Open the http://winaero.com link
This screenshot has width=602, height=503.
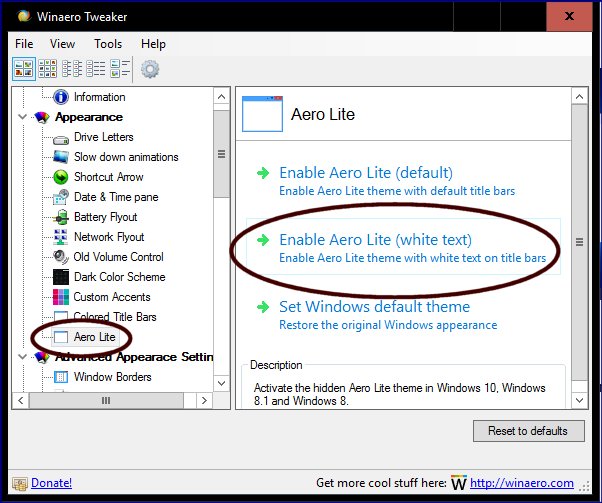coord(522,483)
